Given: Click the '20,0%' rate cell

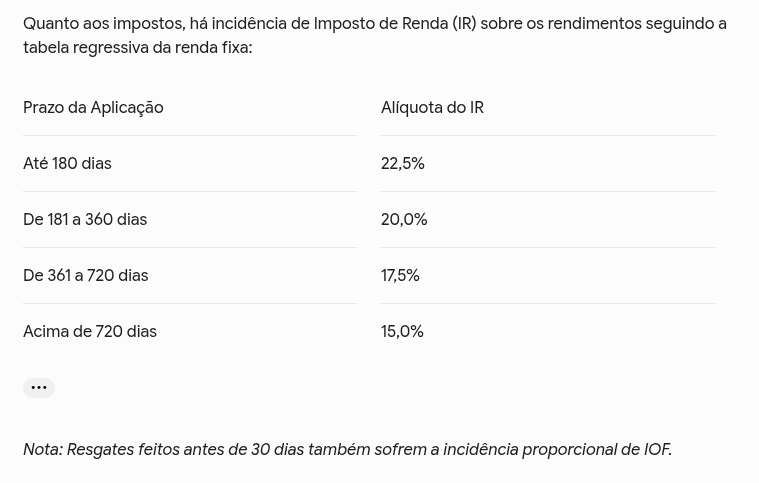Looking at the screenshot, I should [x=404, y=220].
